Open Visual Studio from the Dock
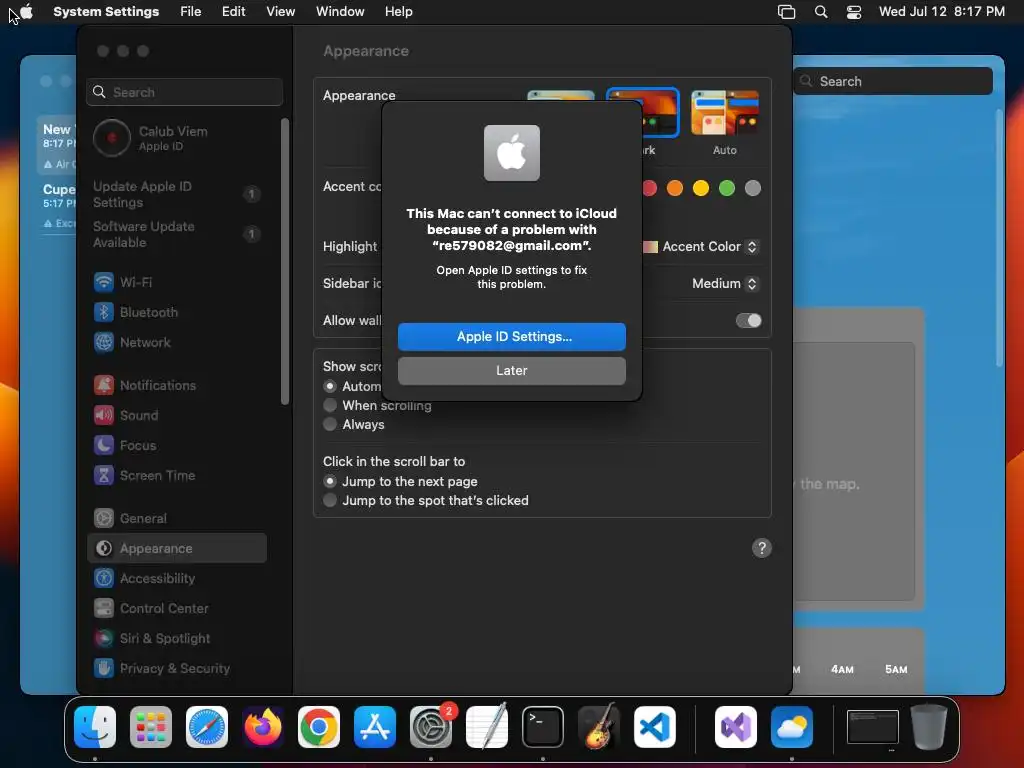 click(x=735, y=726)
